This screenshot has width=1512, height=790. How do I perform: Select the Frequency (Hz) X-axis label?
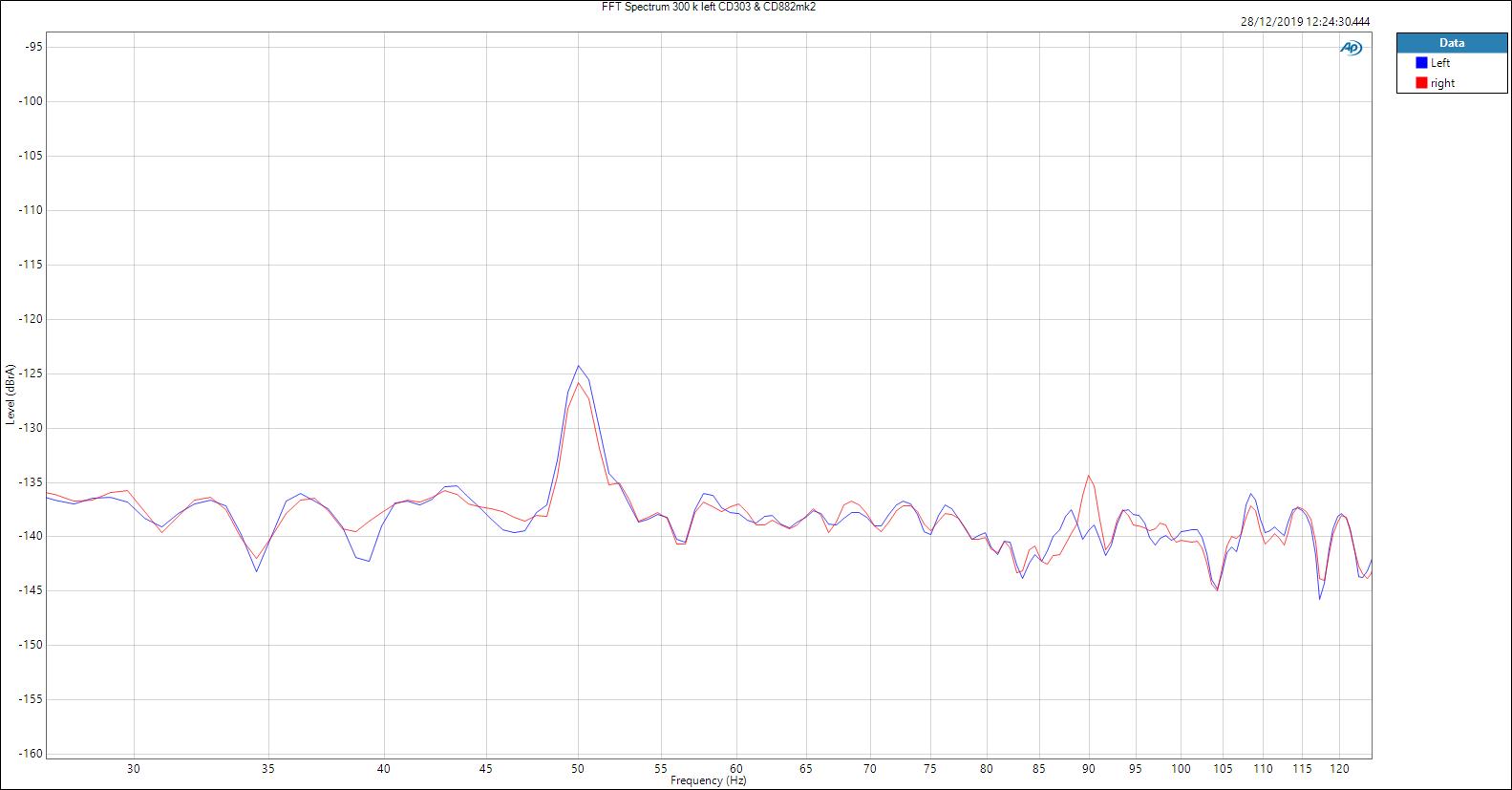(x=708, y=780)
